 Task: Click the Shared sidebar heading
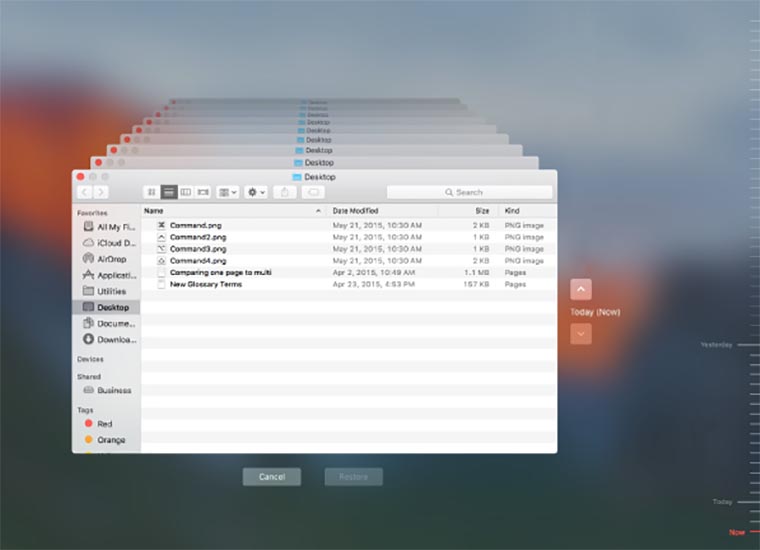(x=89, y=377)
